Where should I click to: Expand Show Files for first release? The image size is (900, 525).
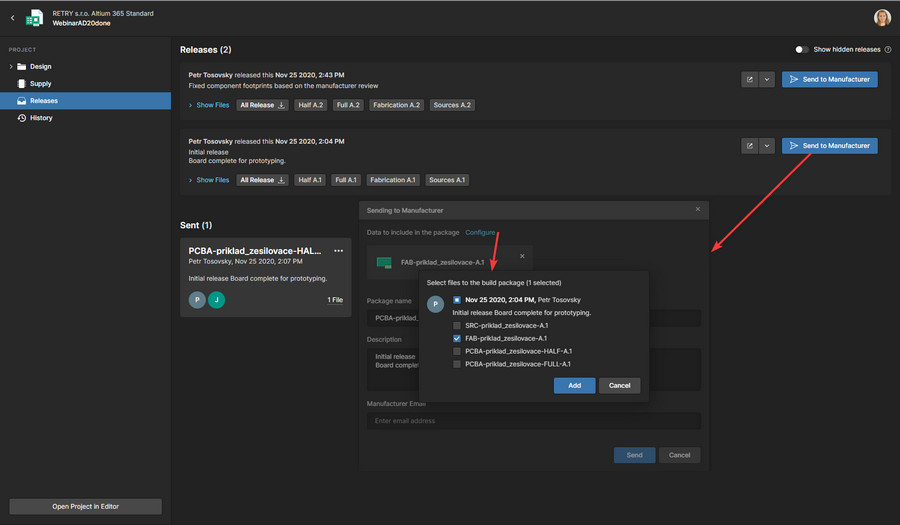[x=209, y=105]
